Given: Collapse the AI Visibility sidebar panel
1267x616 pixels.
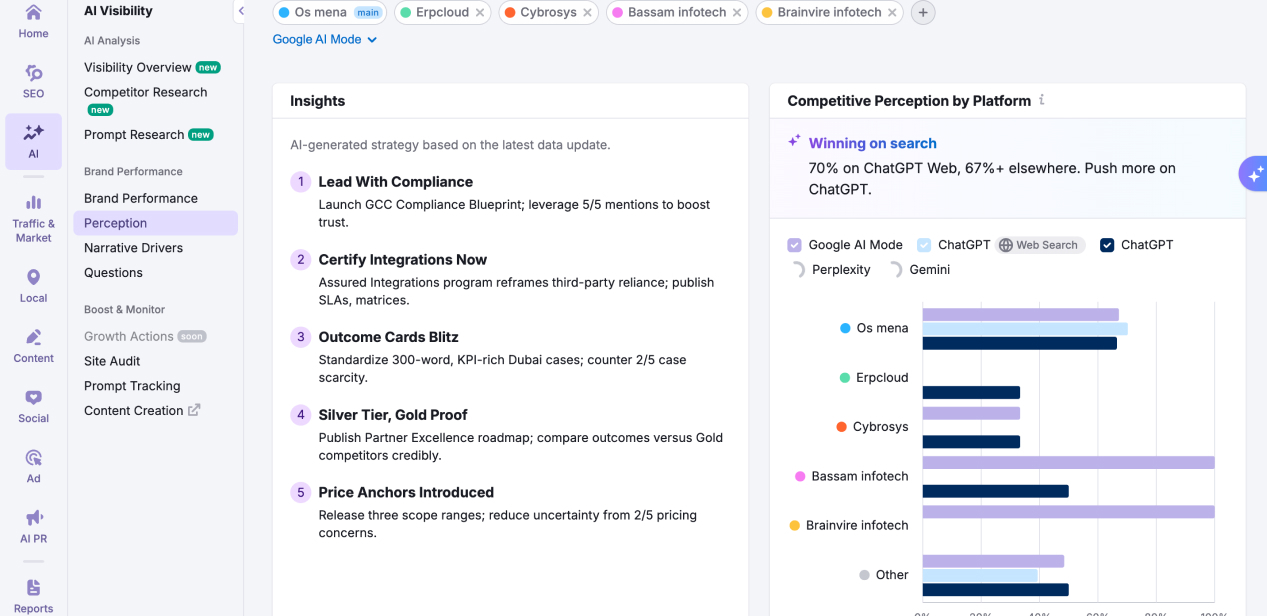Looking at the screenshot, I should click(x=241, y=11).
